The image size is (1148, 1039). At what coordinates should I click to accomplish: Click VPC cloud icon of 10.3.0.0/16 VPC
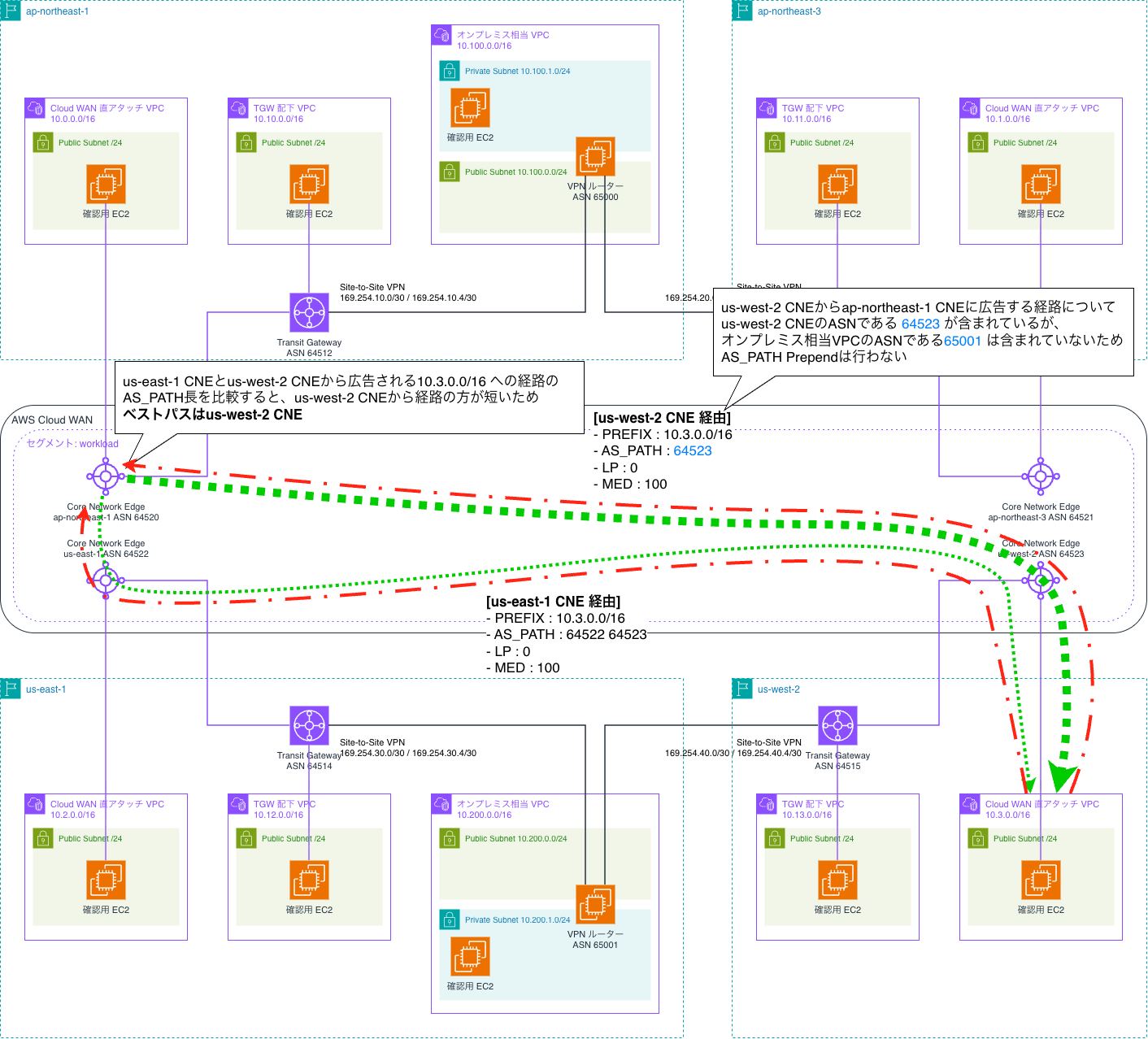970,804
